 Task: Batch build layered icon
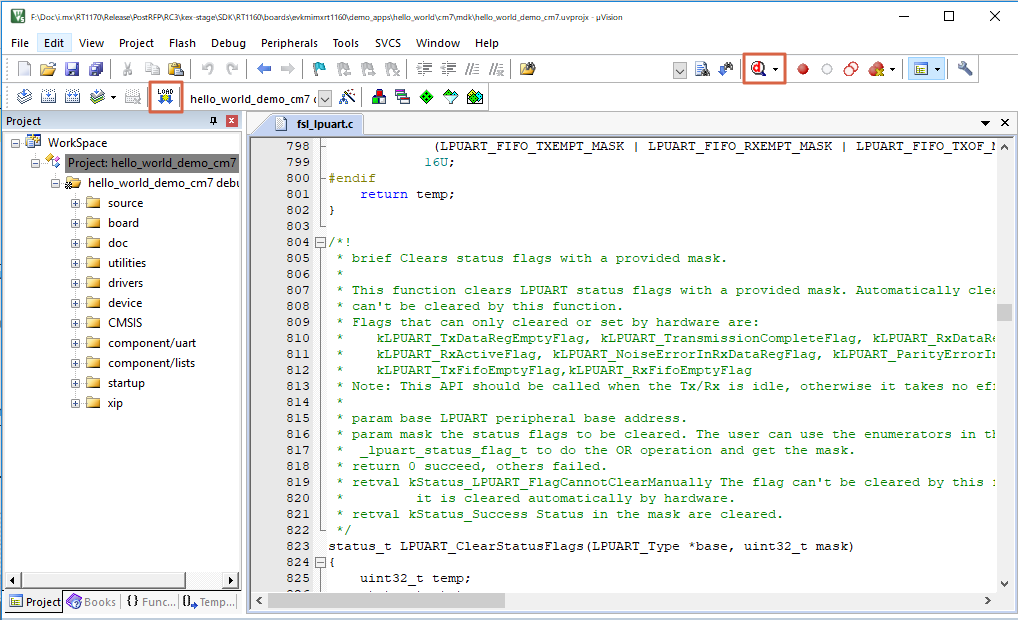tap(97, 97)
